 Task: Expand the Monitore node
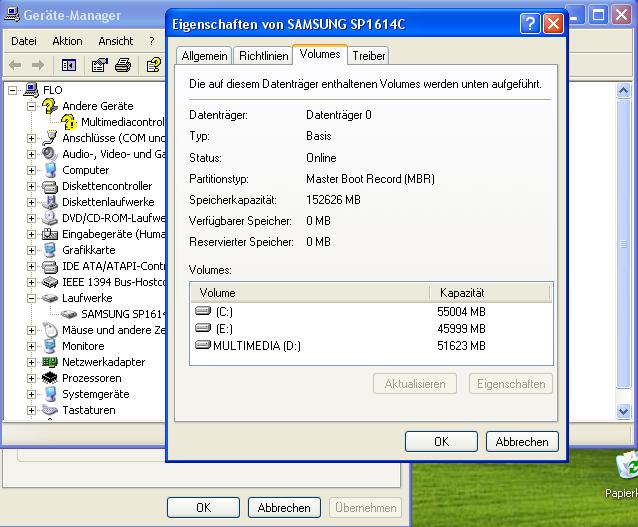pyautogui.click(x=31, y=346)
